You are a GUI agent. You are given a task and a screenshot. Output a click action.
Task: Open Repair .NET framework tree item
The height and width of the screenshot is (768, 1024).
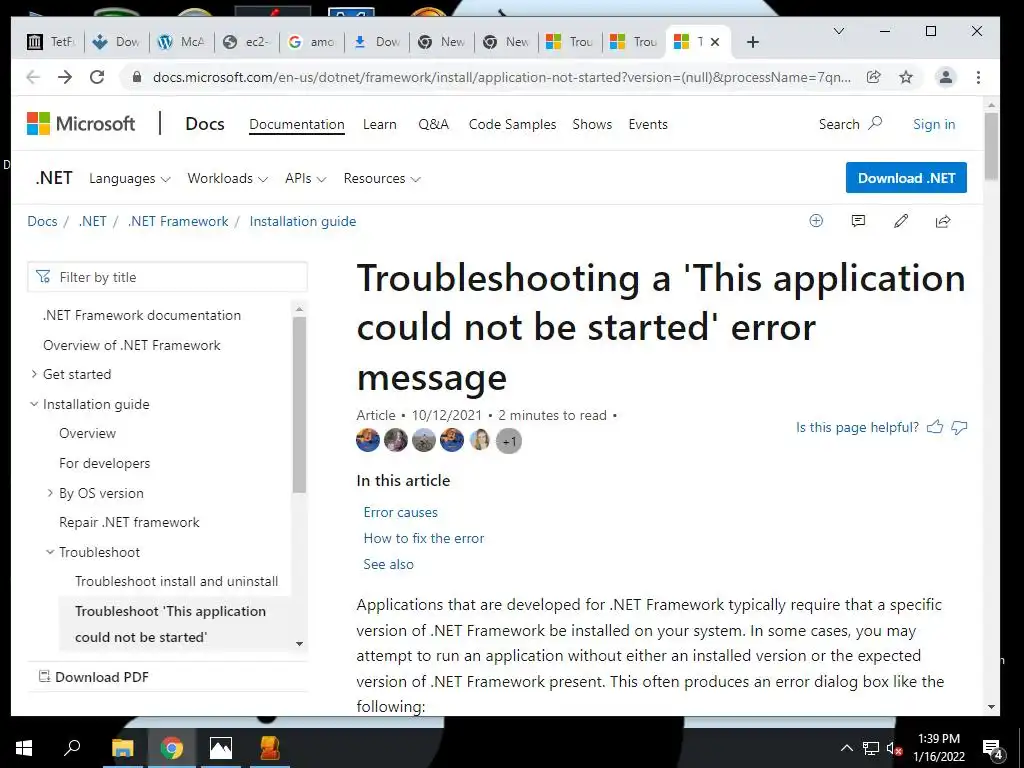click(x=129, y=522)
